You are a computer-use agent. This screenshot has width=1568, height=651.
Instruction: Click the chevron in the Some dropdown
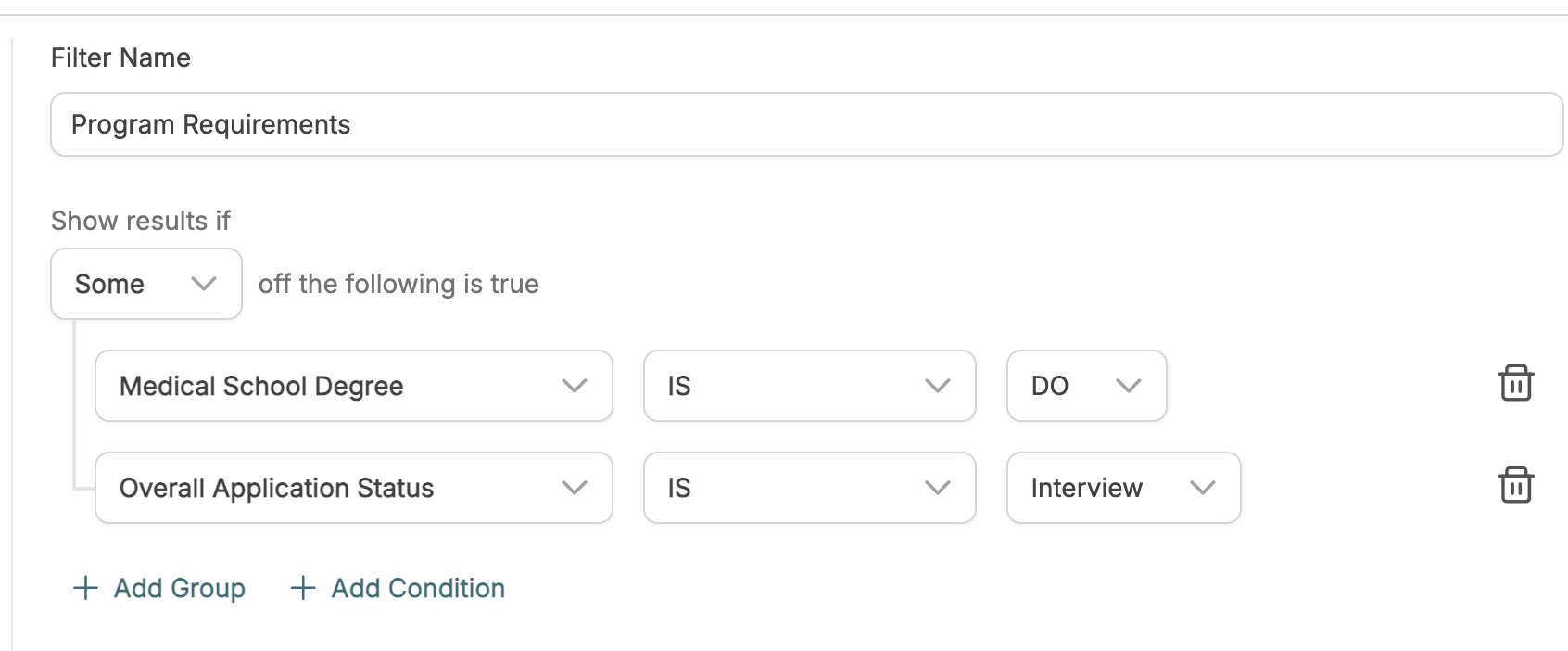[x=203, y=284]
